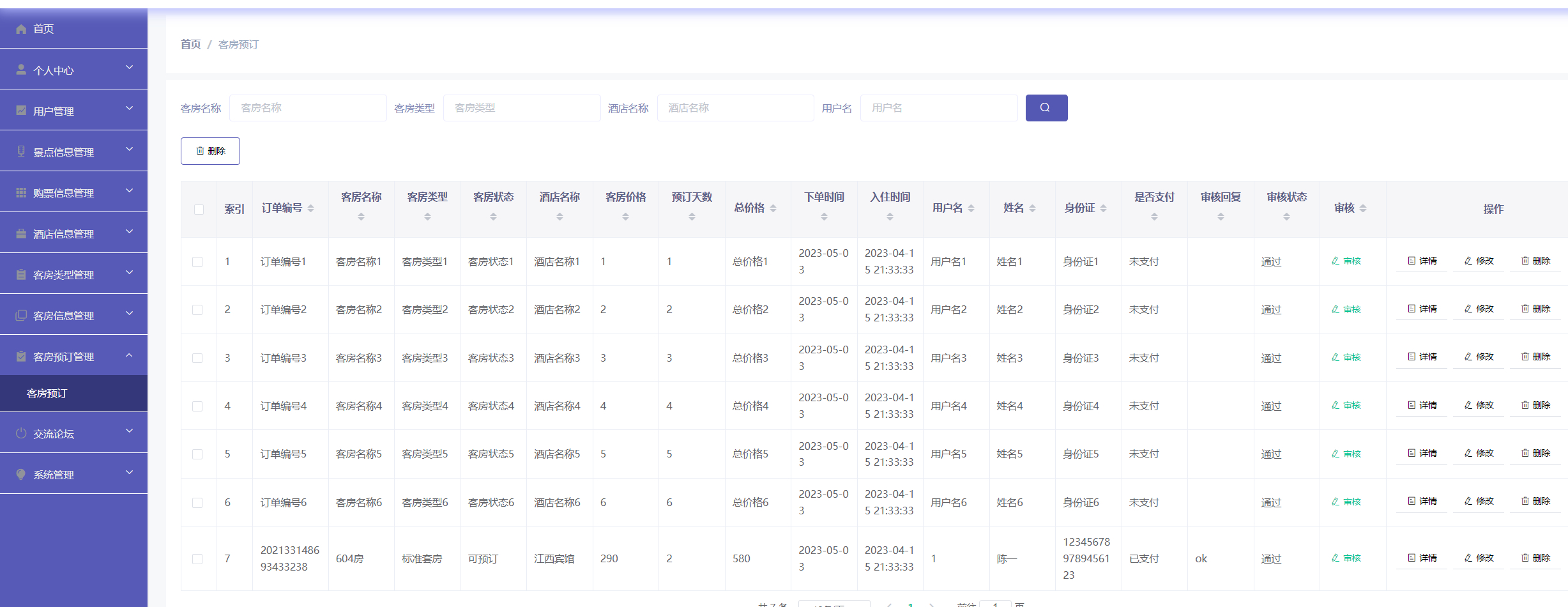Sort by 是否支付 column arrows

1154,217
